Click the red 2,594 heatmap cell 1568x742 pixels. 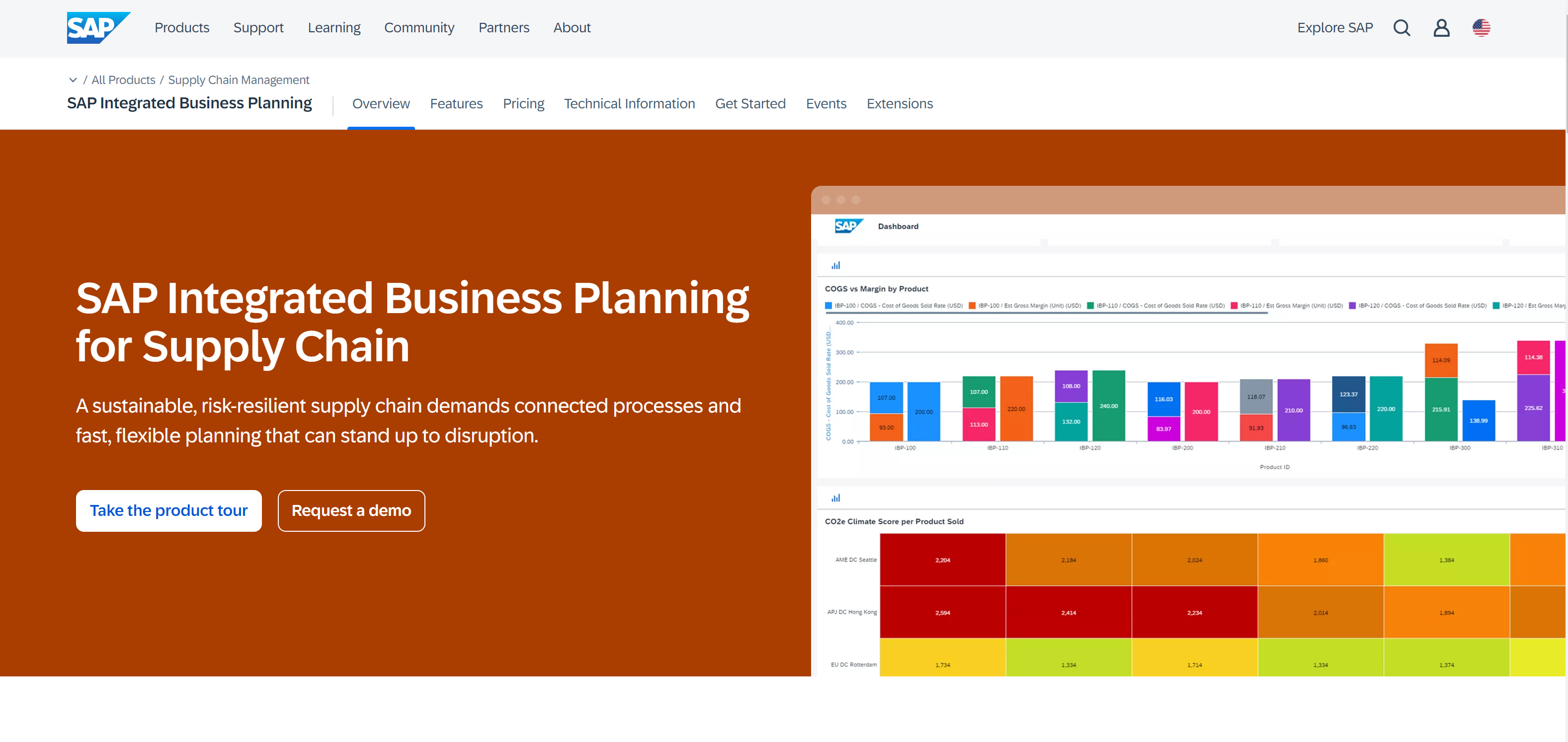[x=942, y=612]
